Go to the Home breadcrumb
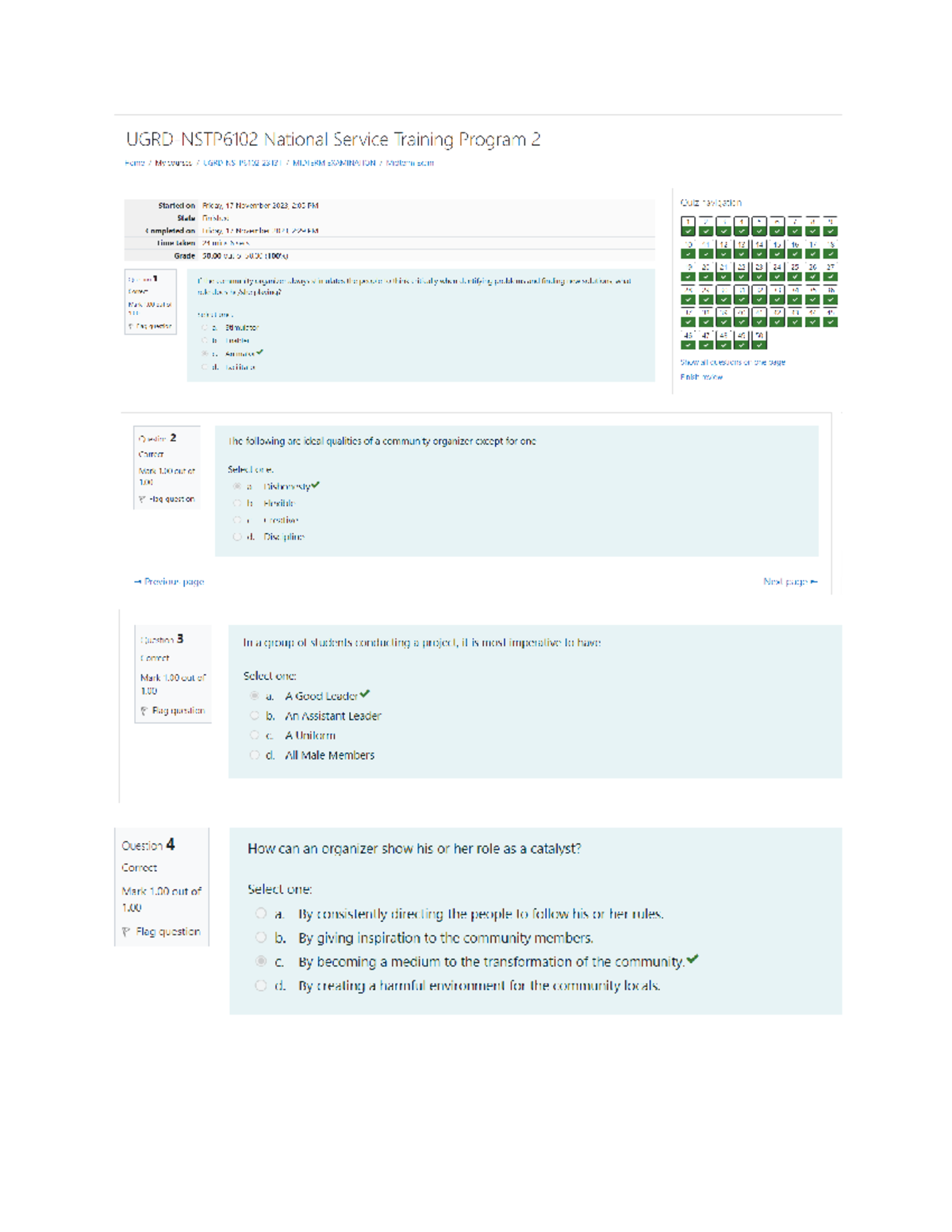This screenshot has height=1232, width=952. pyautogui.click(x=135, y=163)
